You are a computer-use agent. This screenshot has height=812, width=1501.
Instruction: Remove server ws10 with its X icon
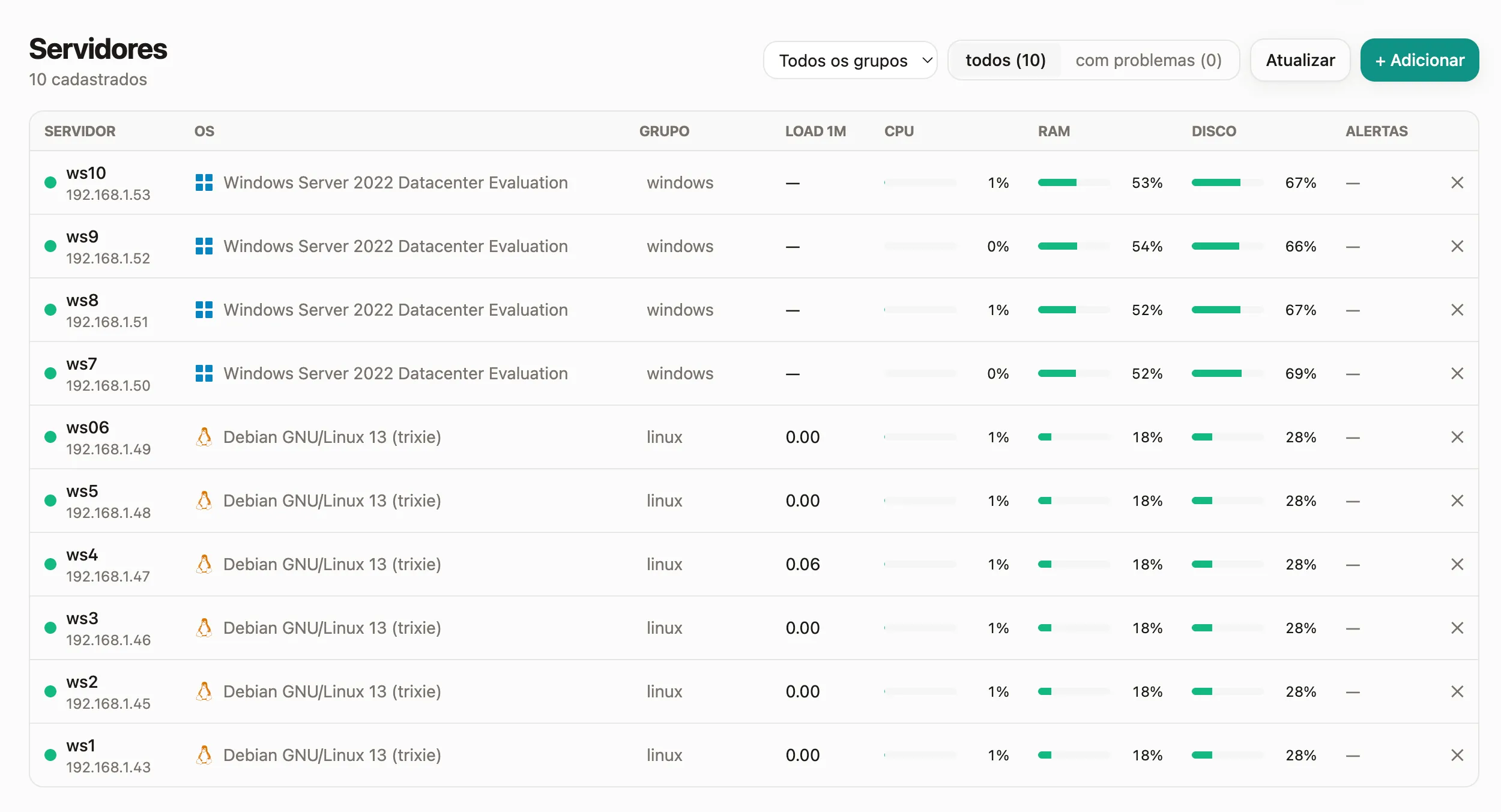coord(1457,182)
